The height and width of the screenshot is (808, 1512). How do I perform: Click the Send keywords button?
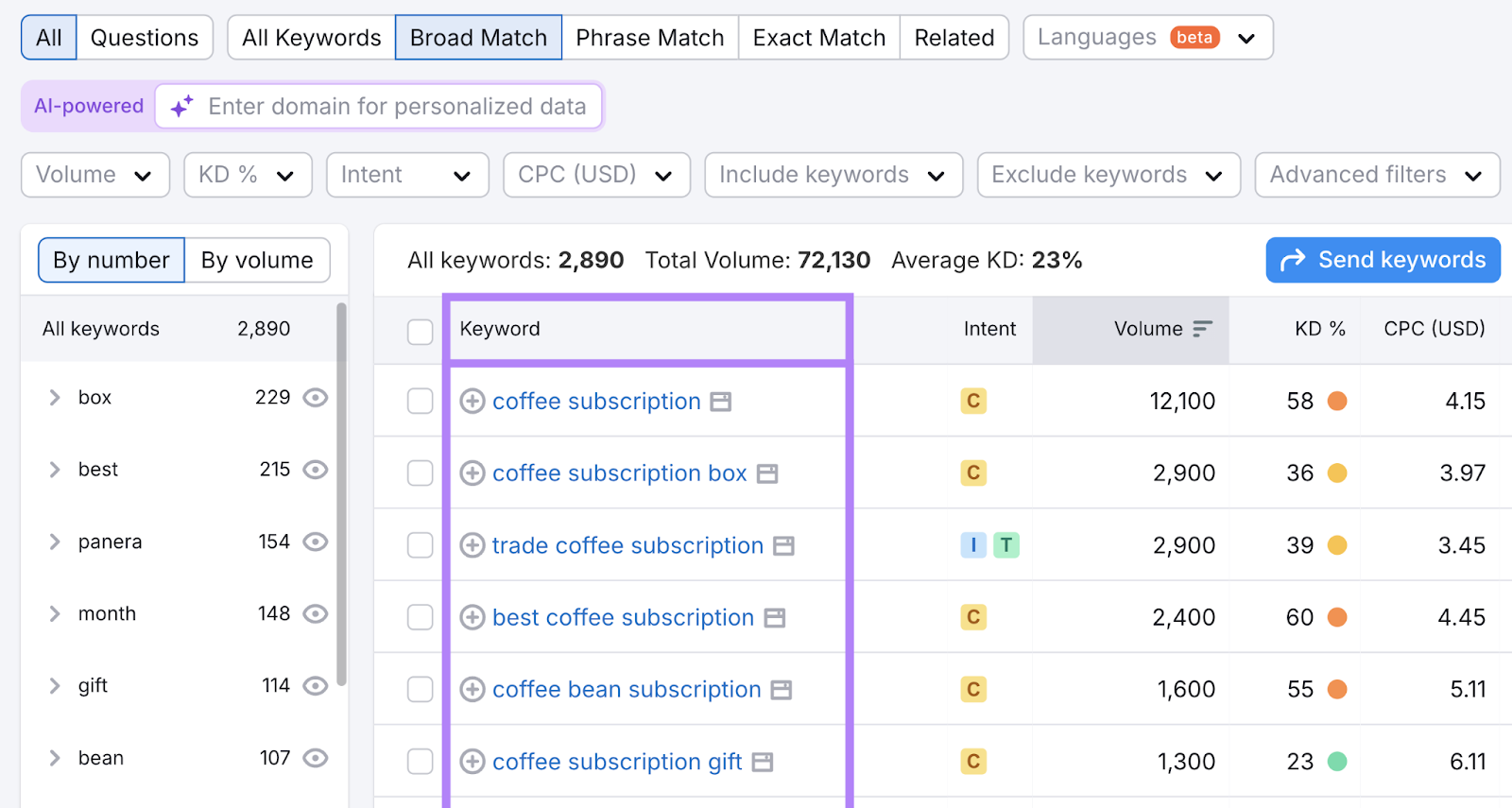1383,260
